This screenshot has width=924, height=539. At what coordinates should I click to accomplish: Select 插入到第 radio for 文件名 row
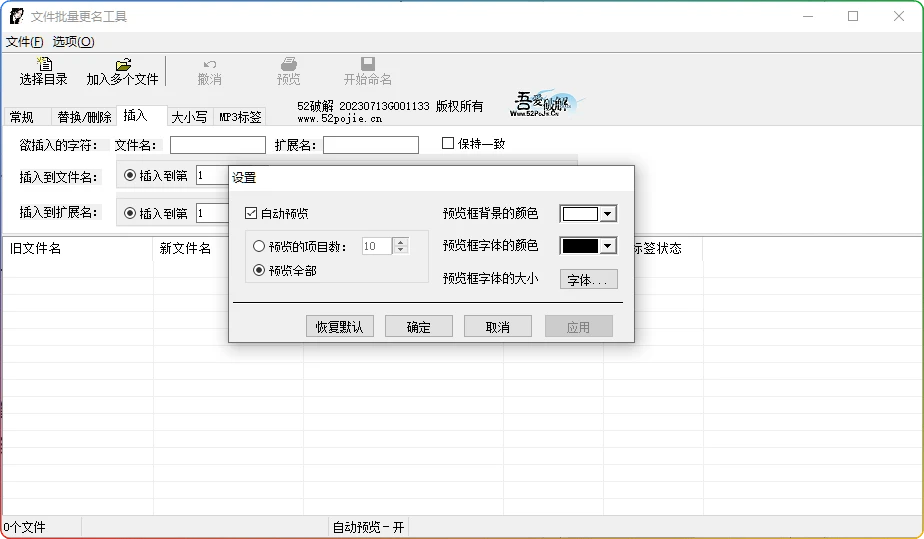click(x=130, y=175)
